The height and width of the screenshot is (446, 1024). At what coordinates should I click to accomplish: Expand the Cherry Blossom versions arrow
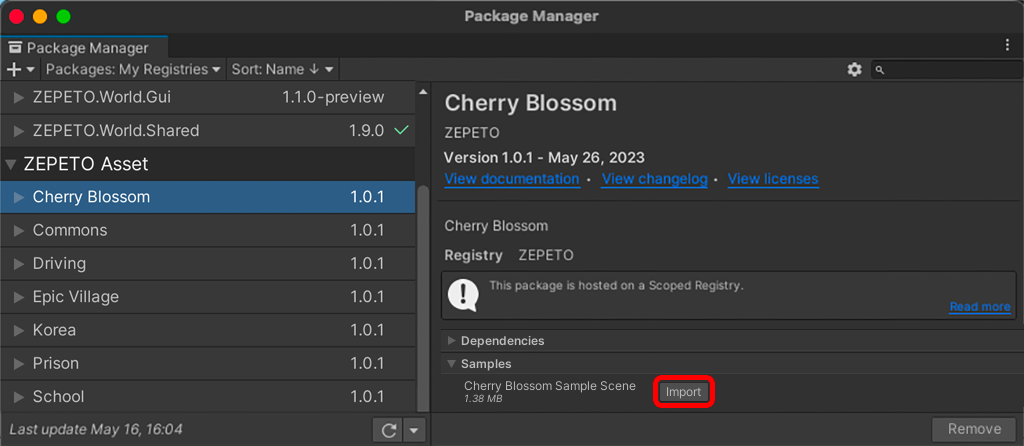[19, 197]
